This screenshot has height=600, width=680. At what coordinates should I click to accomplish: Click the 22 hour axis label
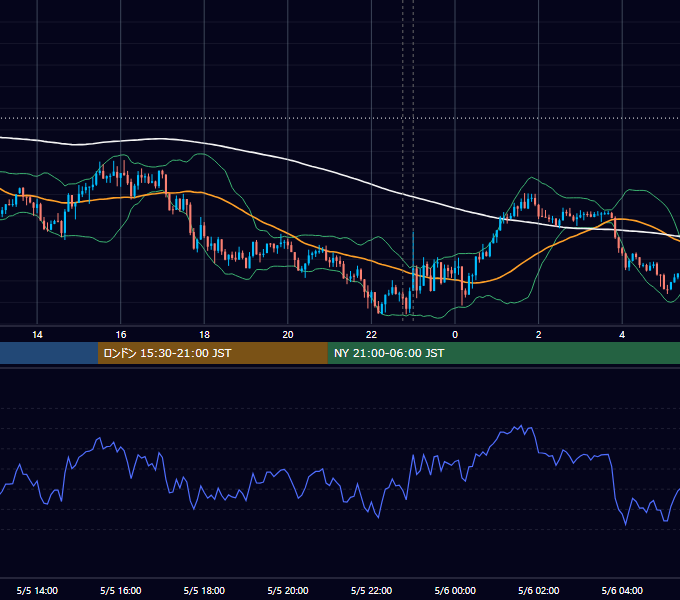pos(371,335)
